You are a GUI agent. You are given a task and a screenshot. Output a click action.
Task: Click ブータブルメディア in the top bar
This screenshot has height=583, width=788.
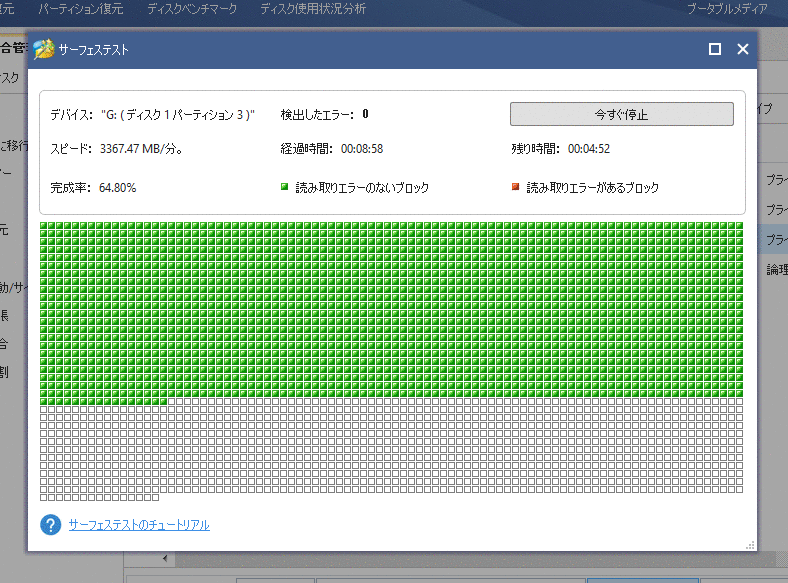coord(727,9)
